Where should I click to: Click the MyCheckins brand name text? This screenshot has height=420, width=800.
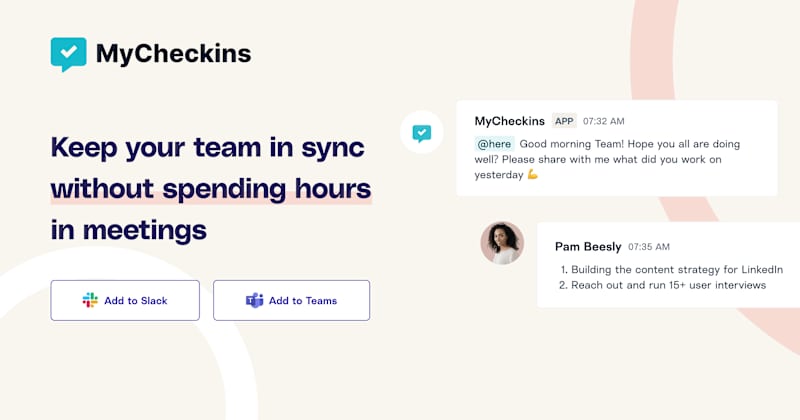point(173,54)
